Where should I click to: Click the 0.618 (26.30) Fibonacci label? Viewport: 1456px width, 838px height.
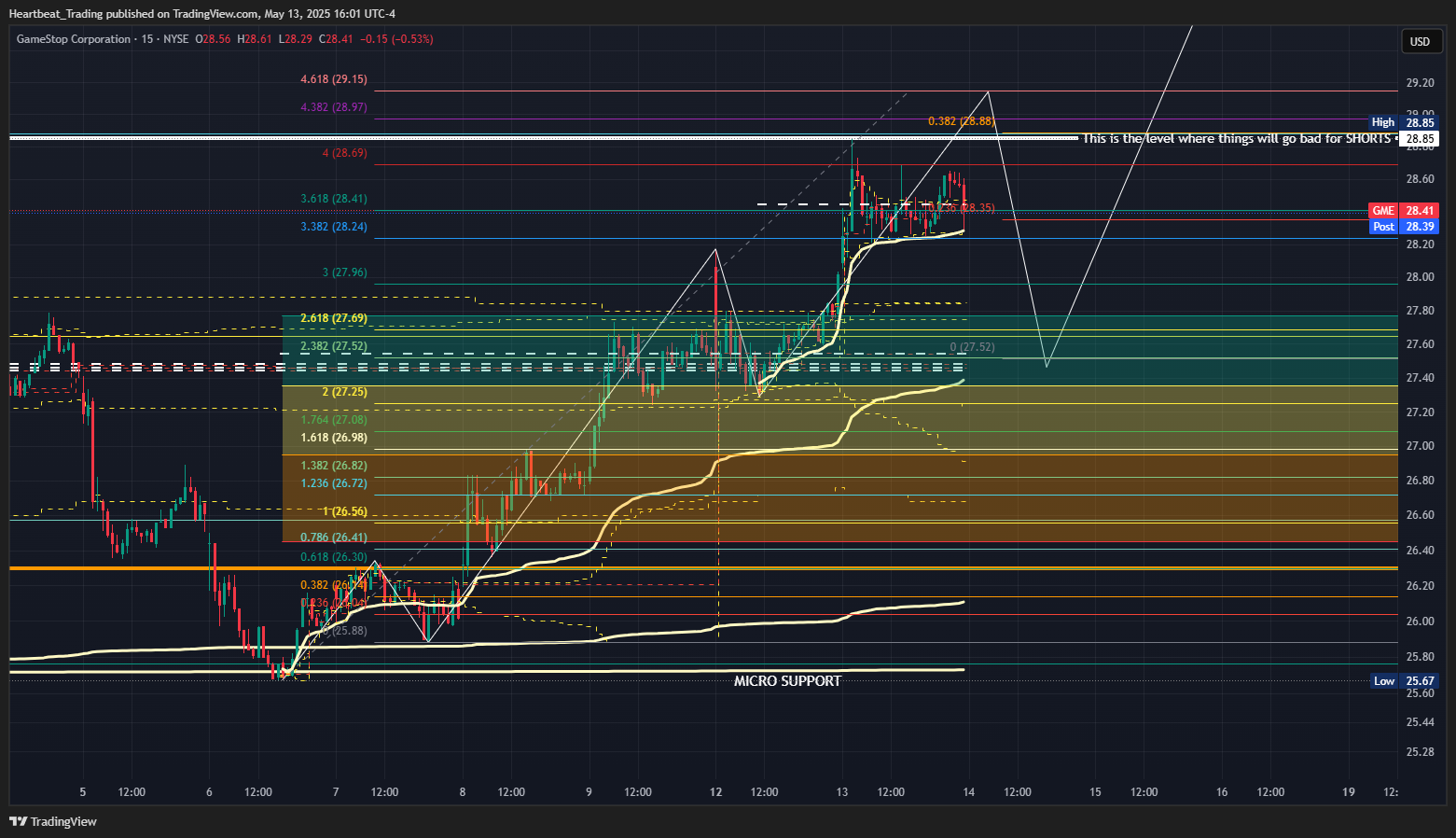coord(334,557)
